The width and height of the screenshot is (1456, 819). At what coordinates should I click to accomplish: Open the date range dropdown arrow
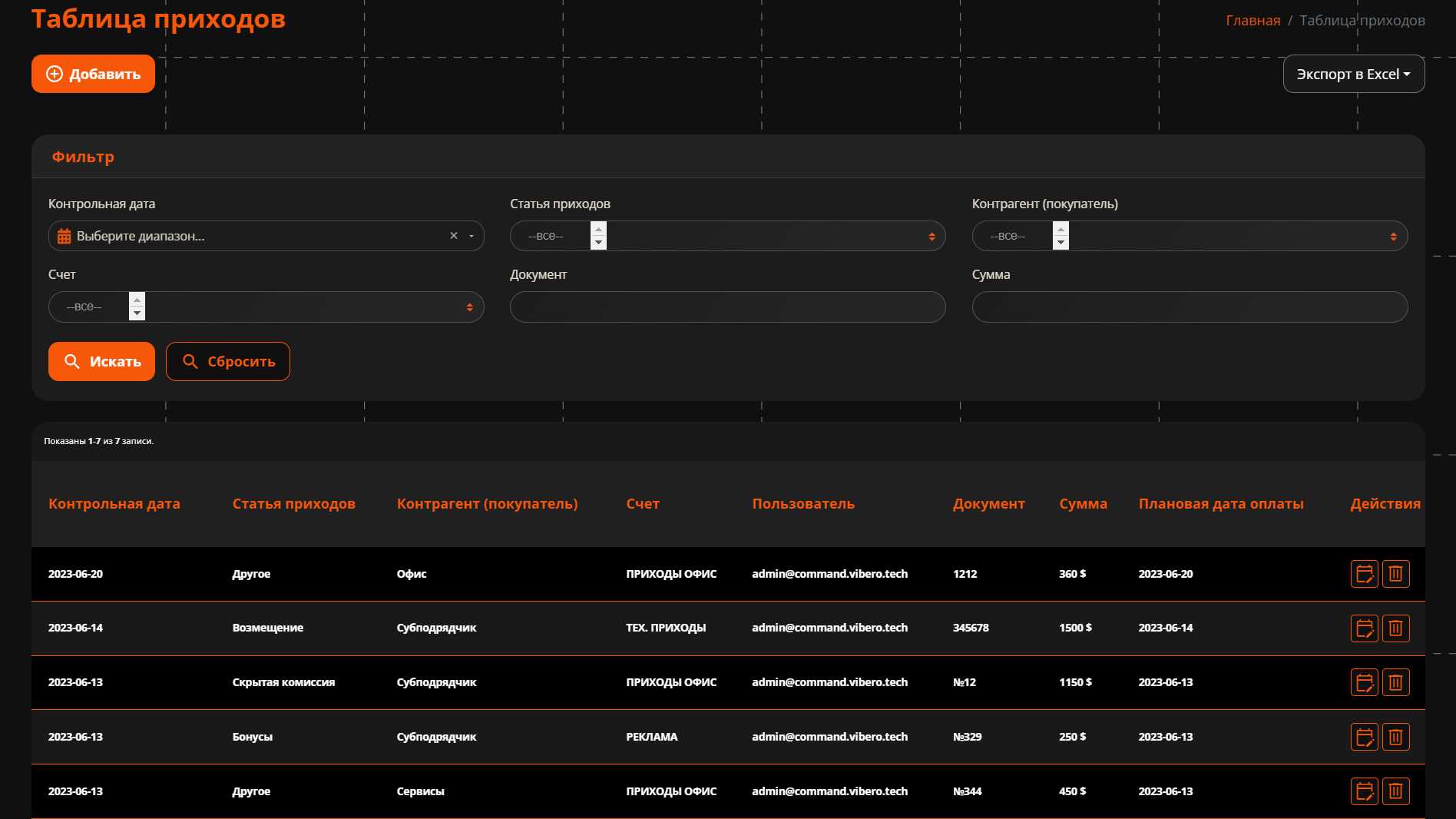[x=472, y=236]
